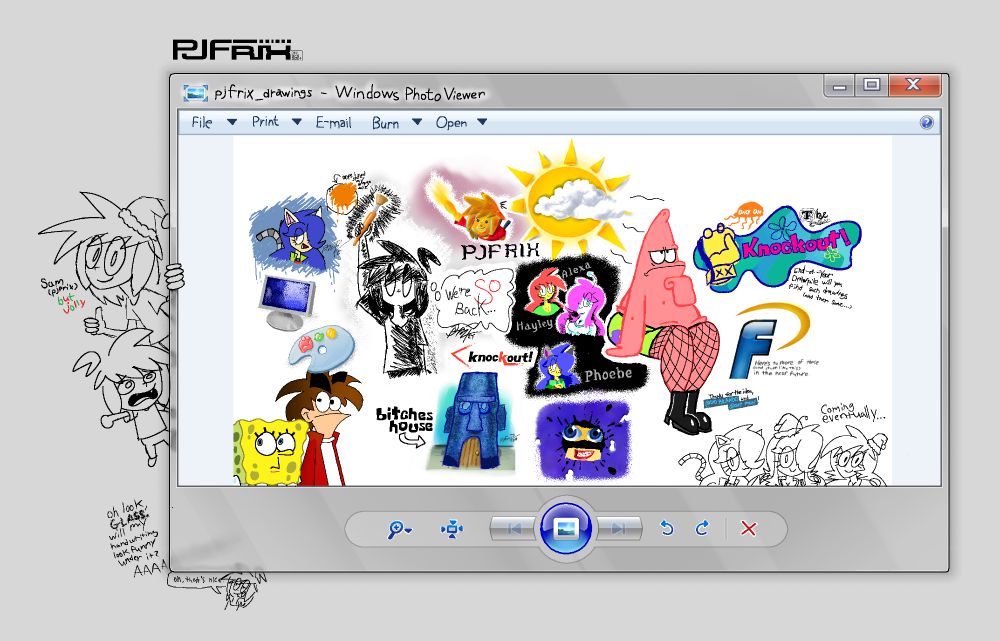Delete the photo with red X
The height and width of the screenshot is (641, 1000).
749,528
